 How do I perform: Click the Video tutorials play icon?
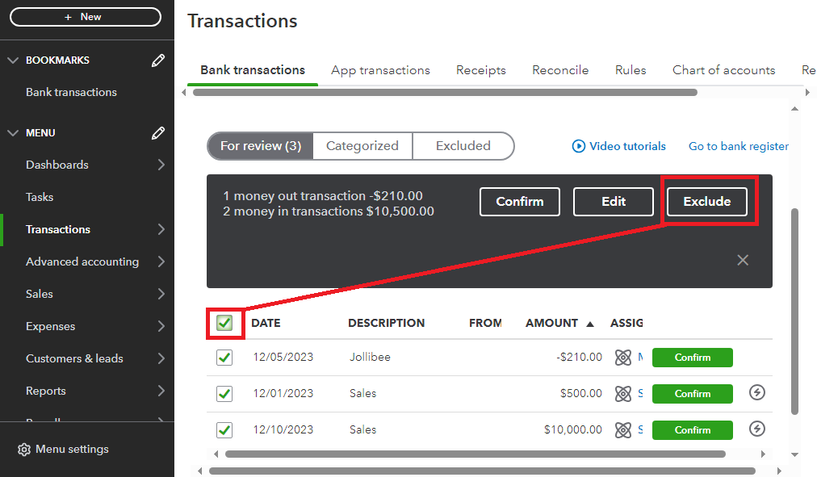point(578,146)
